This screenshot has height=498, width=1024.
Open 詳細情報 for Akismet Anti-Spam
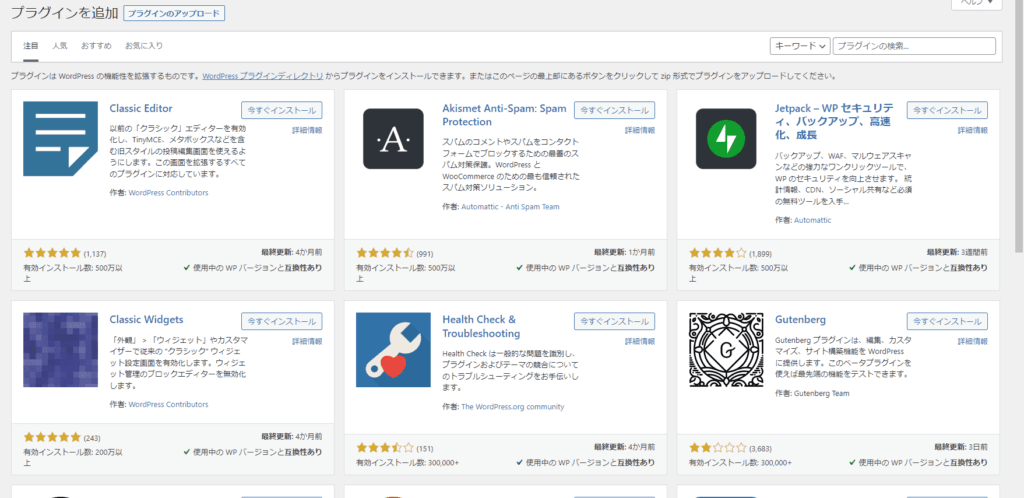pyautogui.click(x=640, y=130)
